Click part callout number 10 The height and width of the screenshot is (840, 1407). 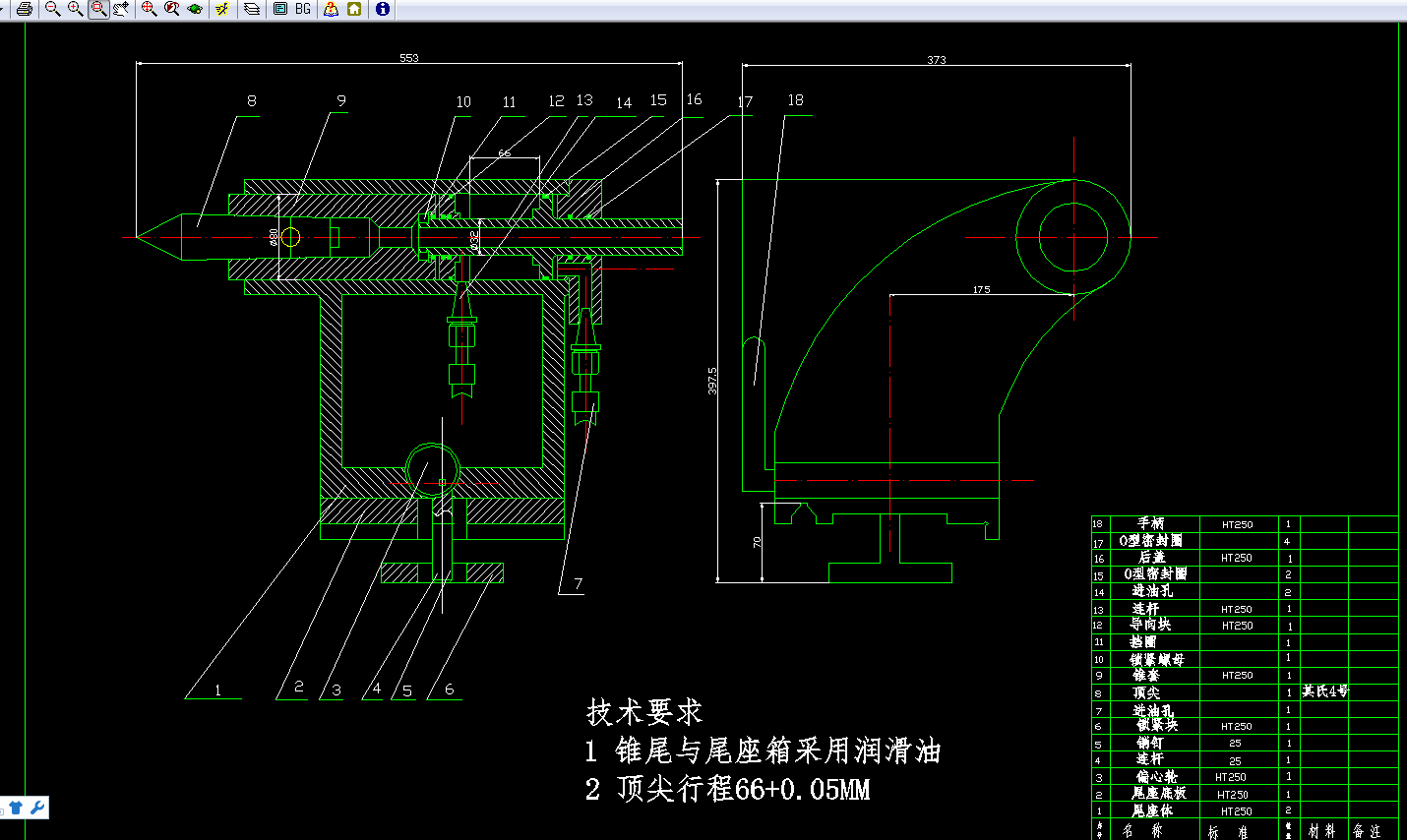463,102
